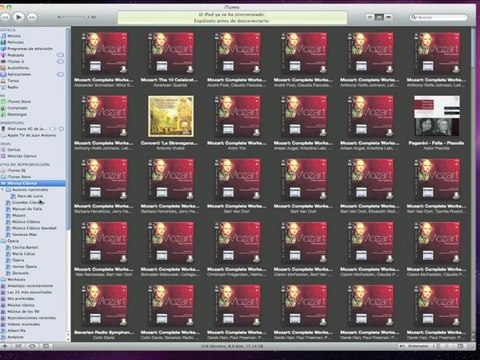This screenshot has height=360, width=480.
Task: Open the Audiolibros library
Action: [x=18, y=68]
